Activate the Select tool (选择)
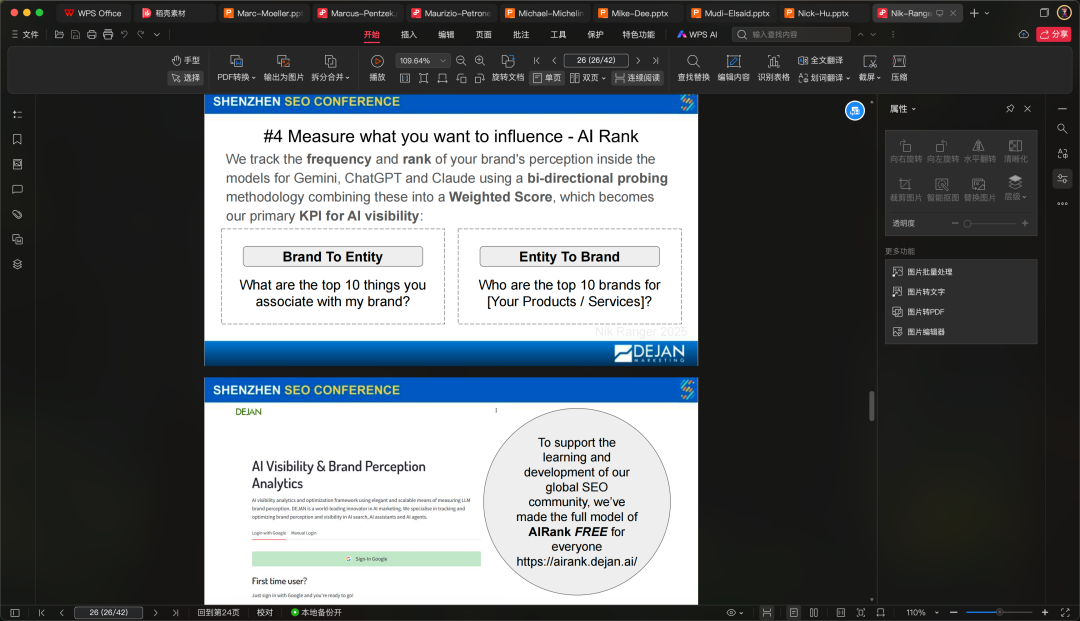Image resolution: width=1080 pixels, height=621 pixels. pyautogui.click(x=185, y=78)
